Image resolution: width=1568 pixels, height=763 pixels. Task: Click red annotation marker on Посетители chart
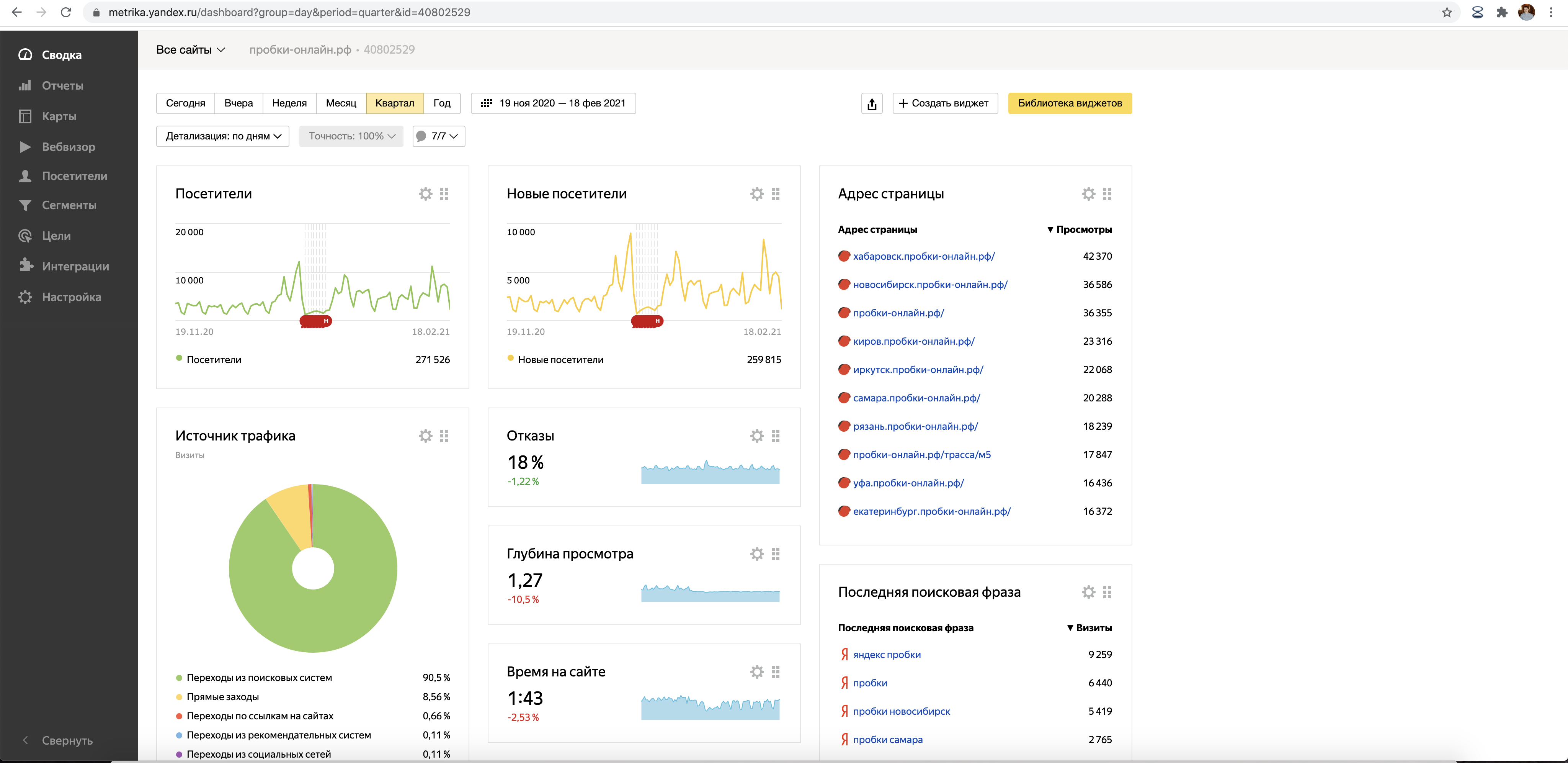click(316, 321)
